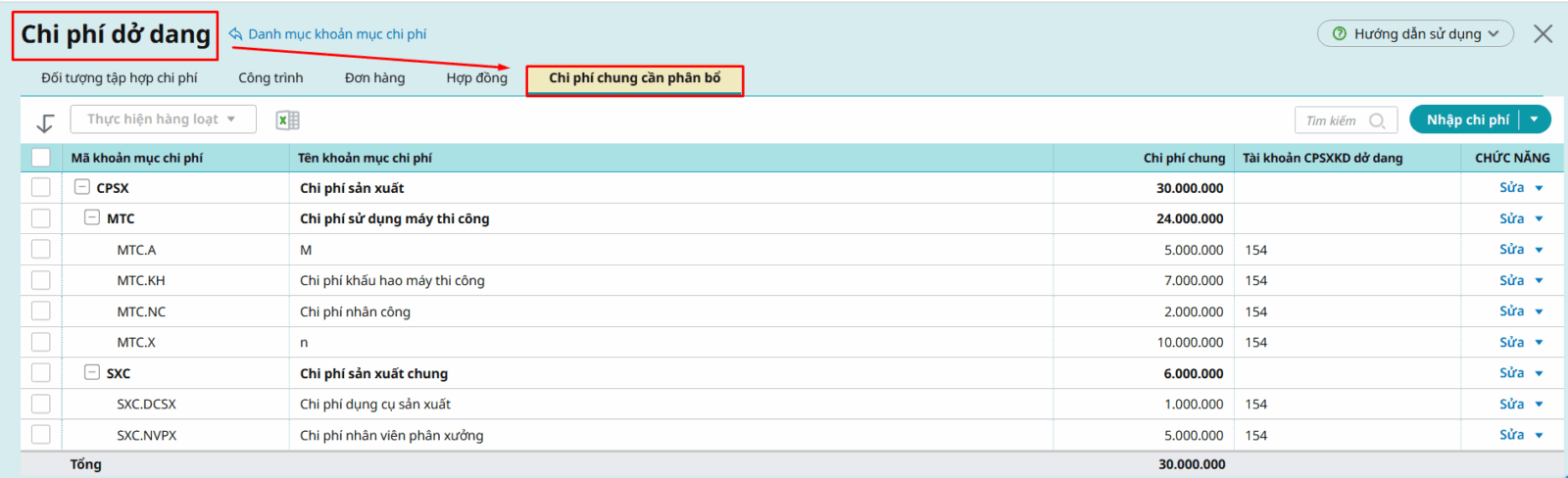Viewport: 1568px width, 478px height.
Task: Switch to the Công trình tab
Action: pos(270,78)
